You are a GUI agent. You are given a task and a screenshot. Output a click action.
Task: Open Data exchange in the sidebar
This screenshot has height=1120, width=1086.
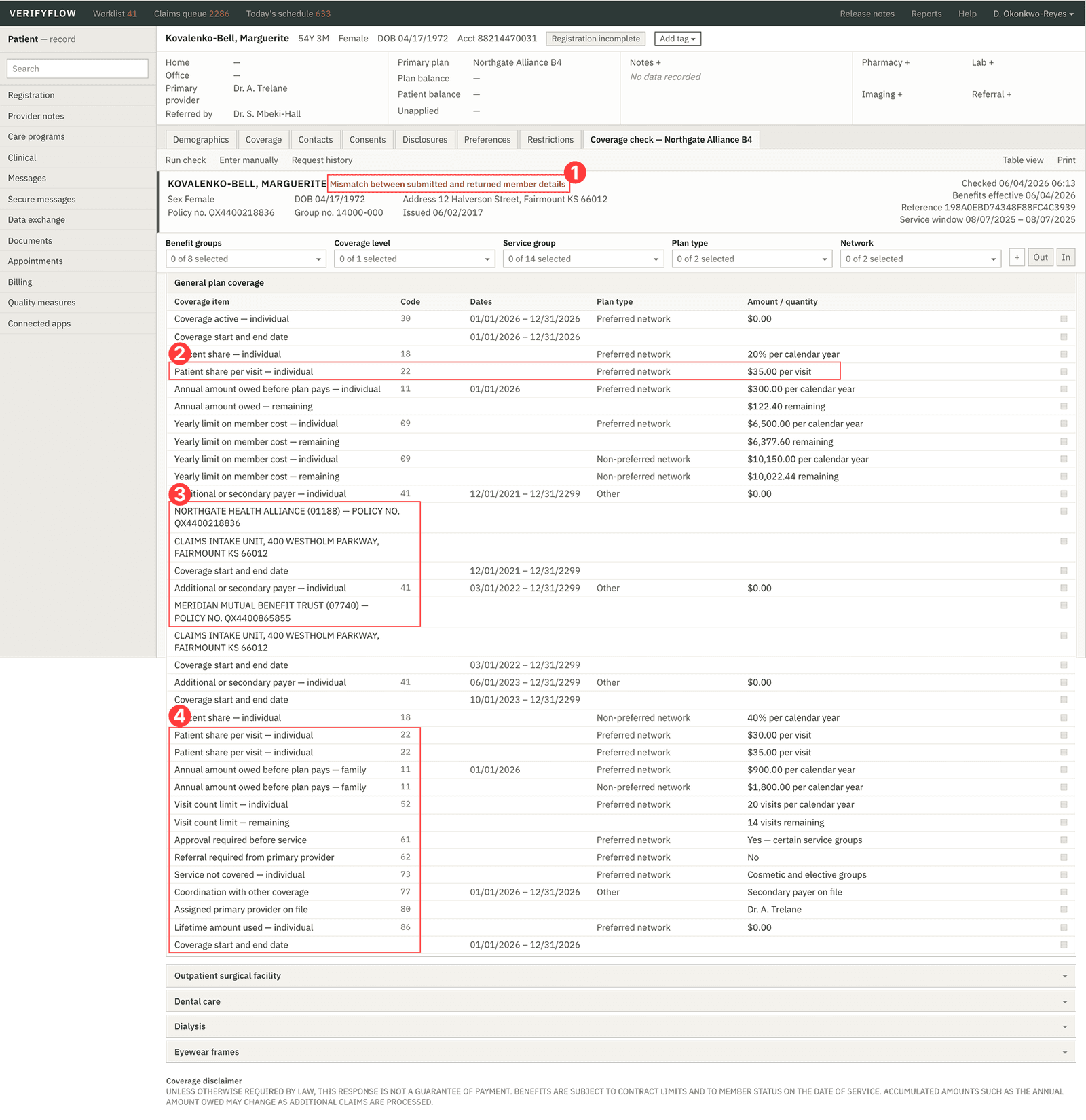click(x=78, y=220)
